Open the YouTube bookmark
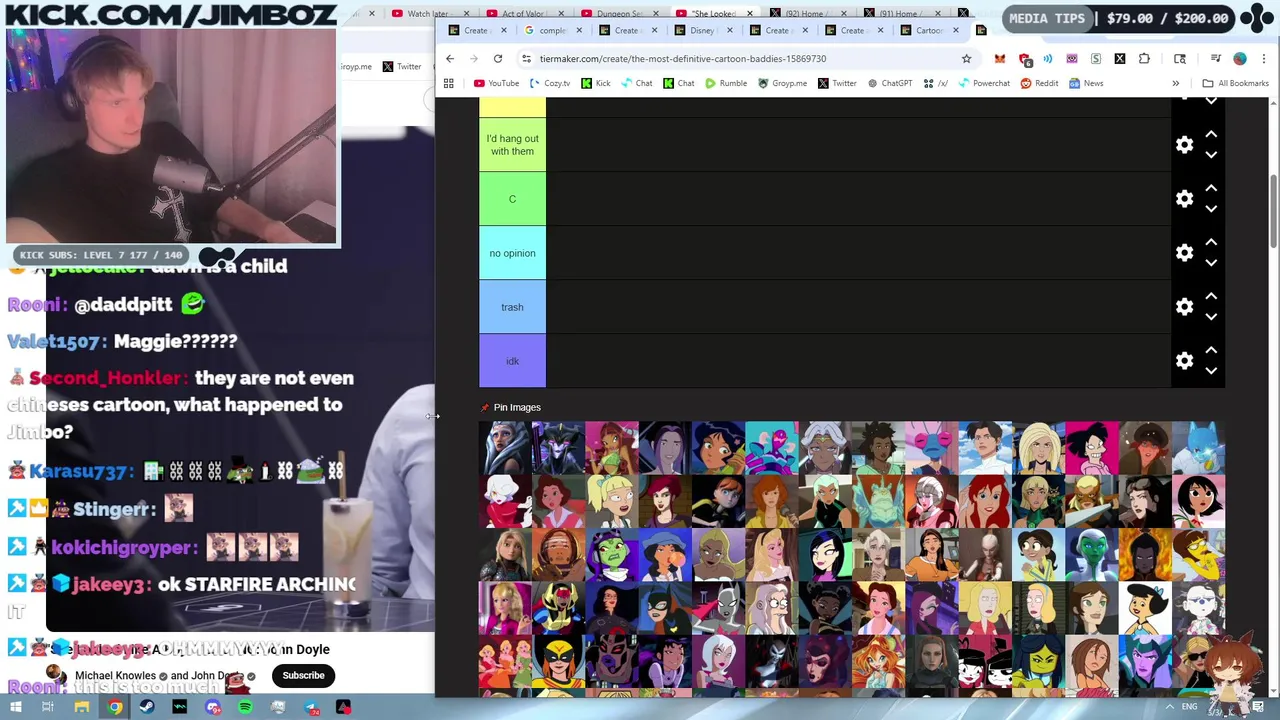1280x720 pixels. (x=496, y=83)
